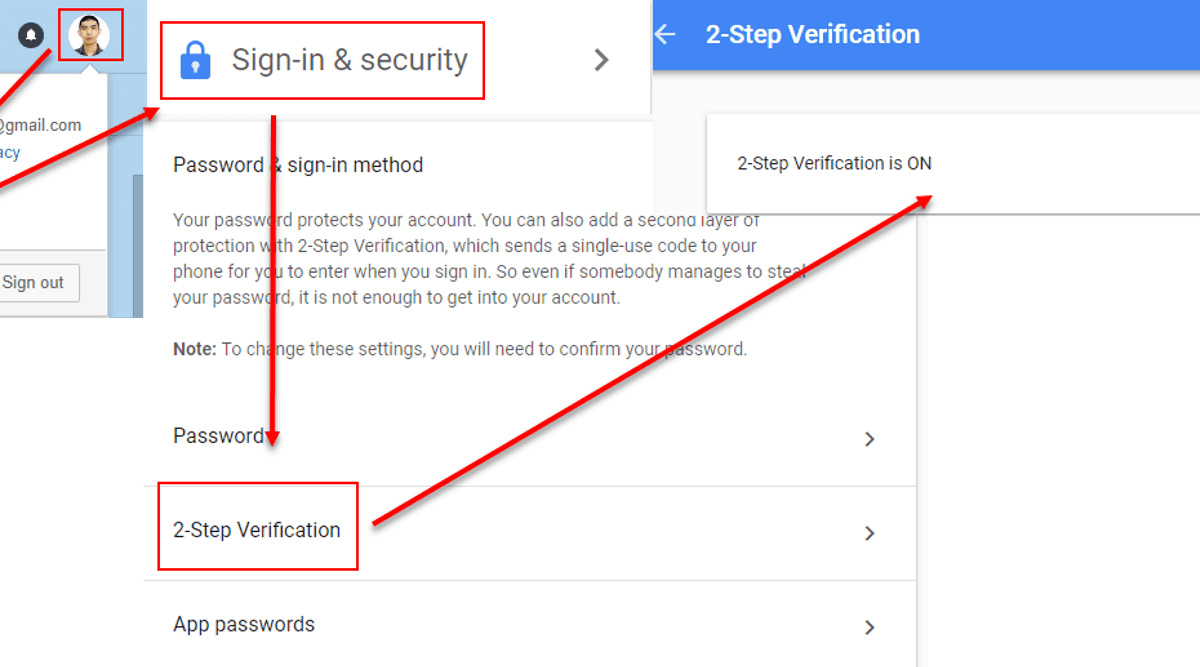Image resolution: width=1200 pixels, height=667 pixels.
Task: Open the App passwords settings entry
Action: click(x=245, y=623)
